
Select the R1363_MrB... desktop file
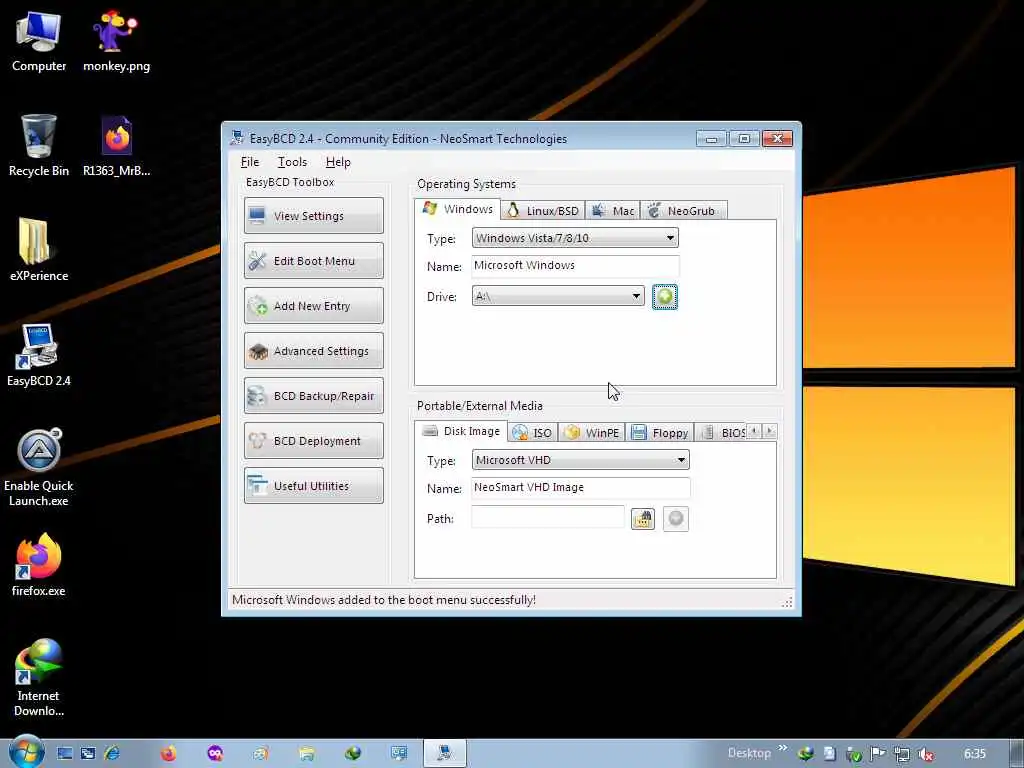pyautogui.click(x=116, y=146)
